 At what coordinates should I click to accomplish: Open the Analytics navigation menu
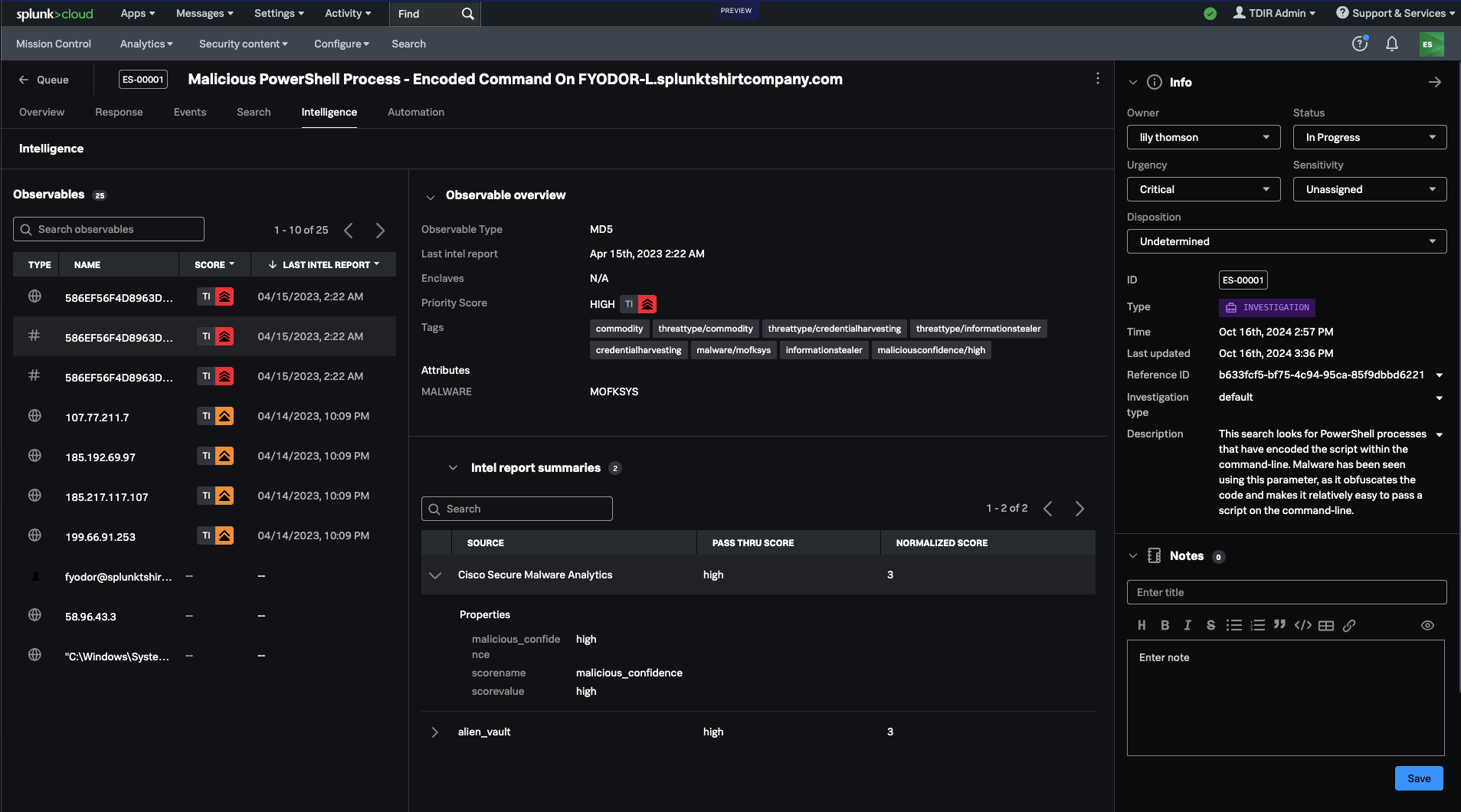[146, 44]
